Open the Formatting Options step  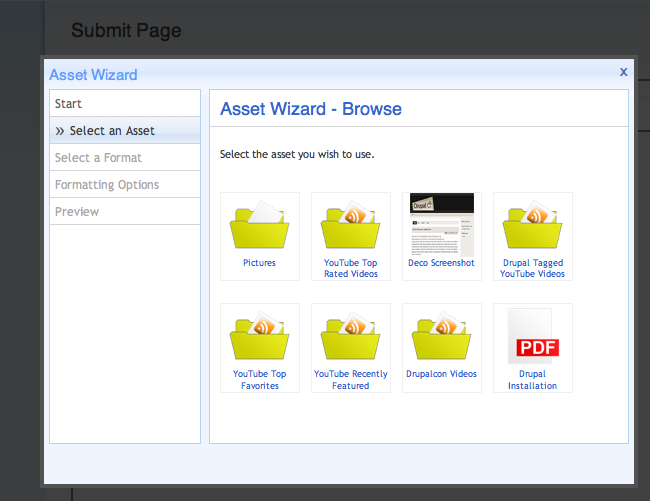click(x=125, y=184)
